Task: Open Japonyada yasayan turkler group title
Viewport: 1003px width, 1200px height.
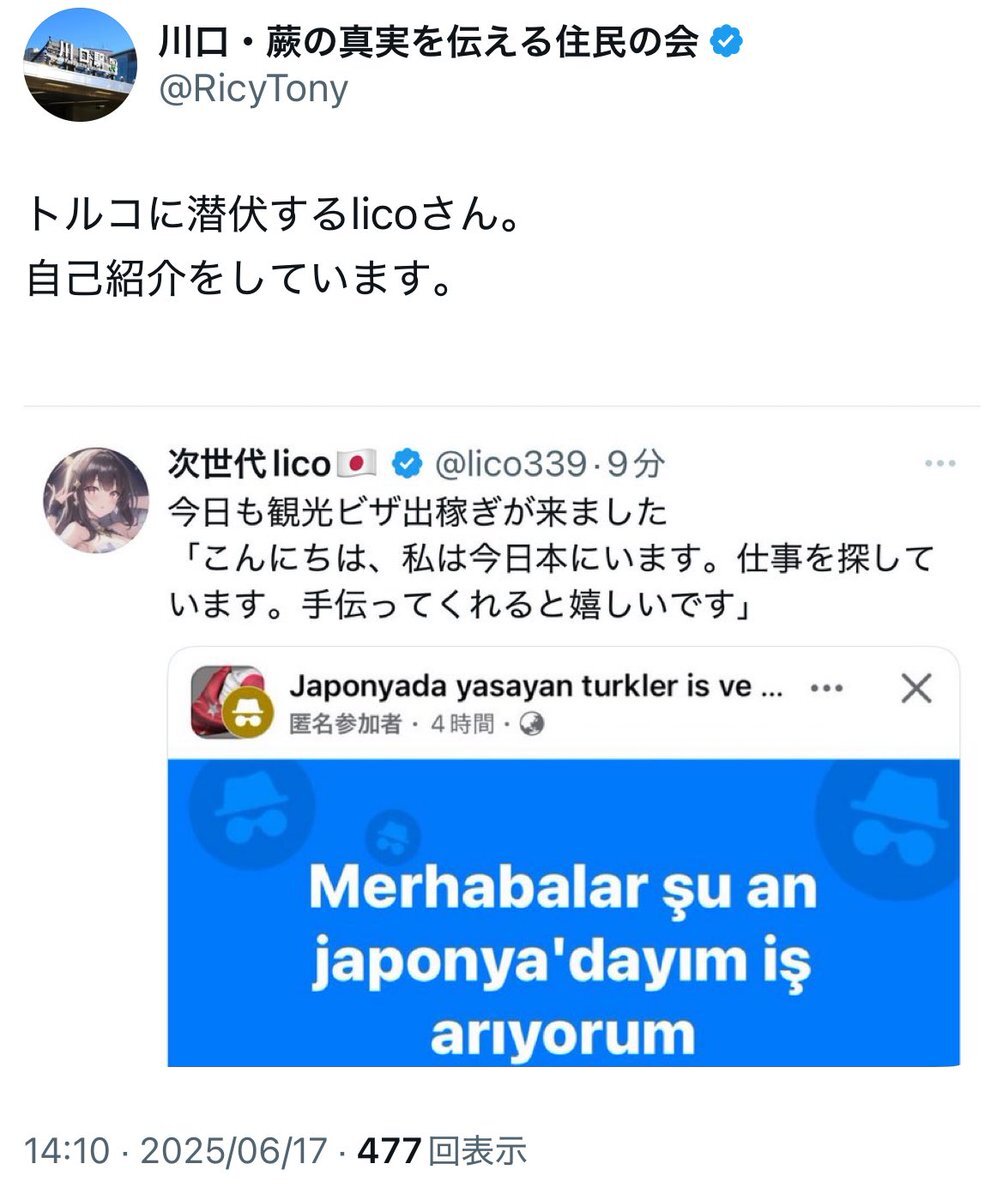Action: click(535, 687)
